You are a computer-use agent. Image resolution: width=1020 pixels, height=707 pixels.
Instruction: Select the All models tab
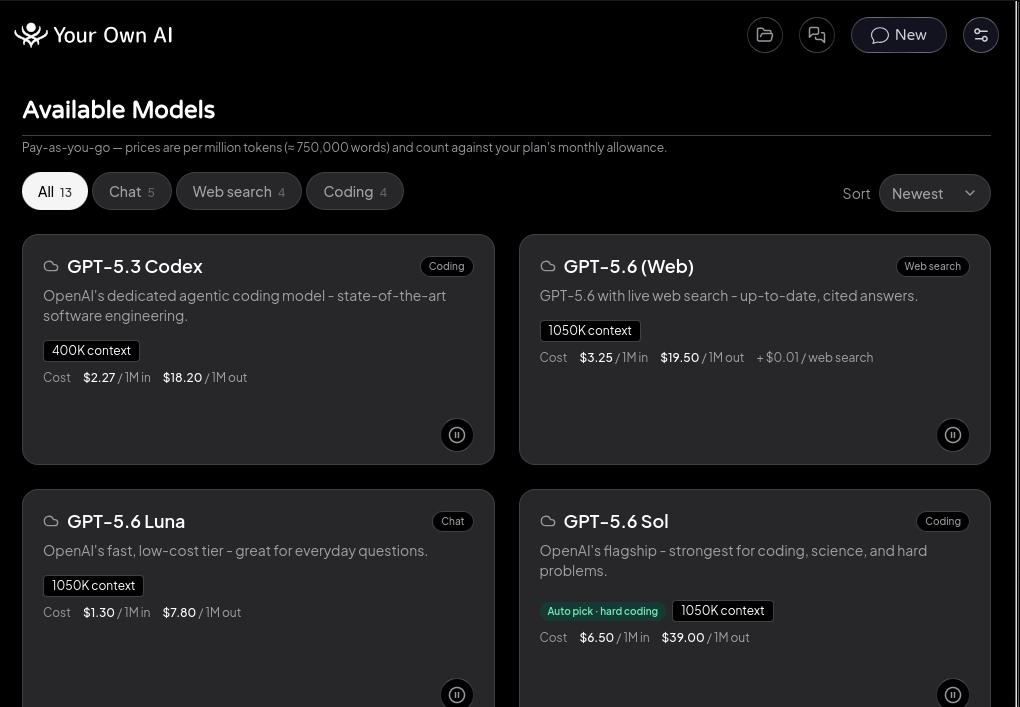55,191
